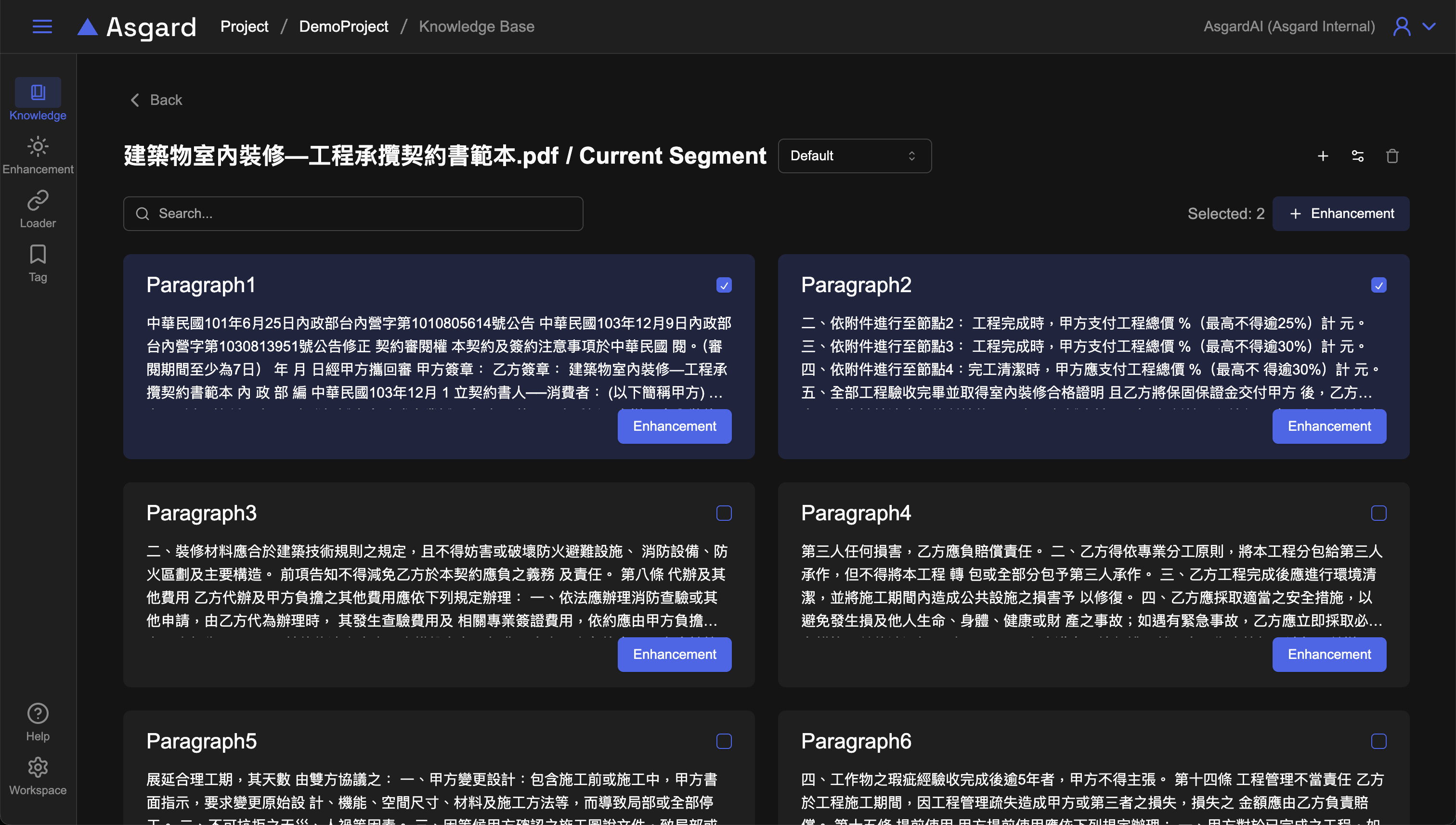Open the Default segment dropdown
1456x825 pixels.
click(x=854, y=156)
